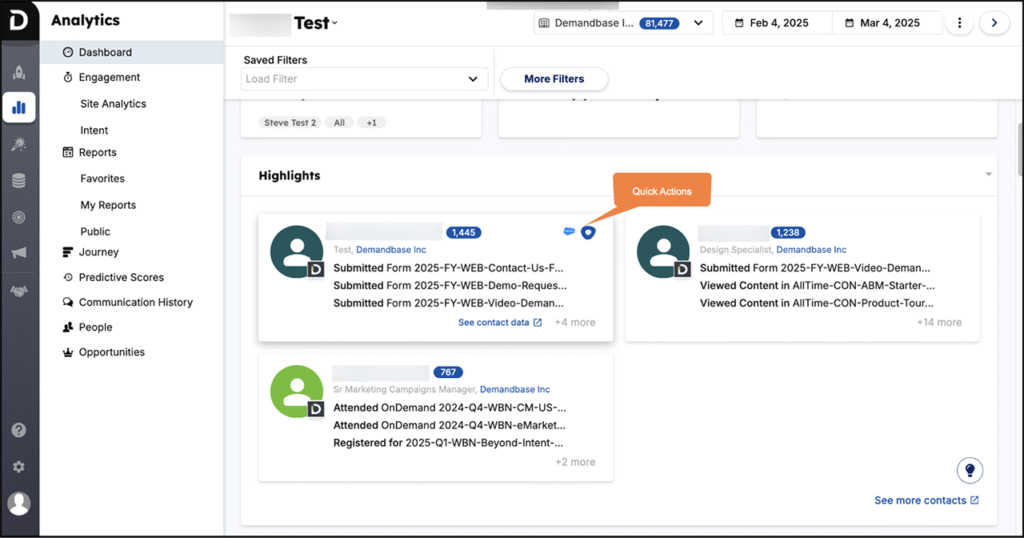
Task: Open the database stack icon in rail
Action: tap(19, 181)
